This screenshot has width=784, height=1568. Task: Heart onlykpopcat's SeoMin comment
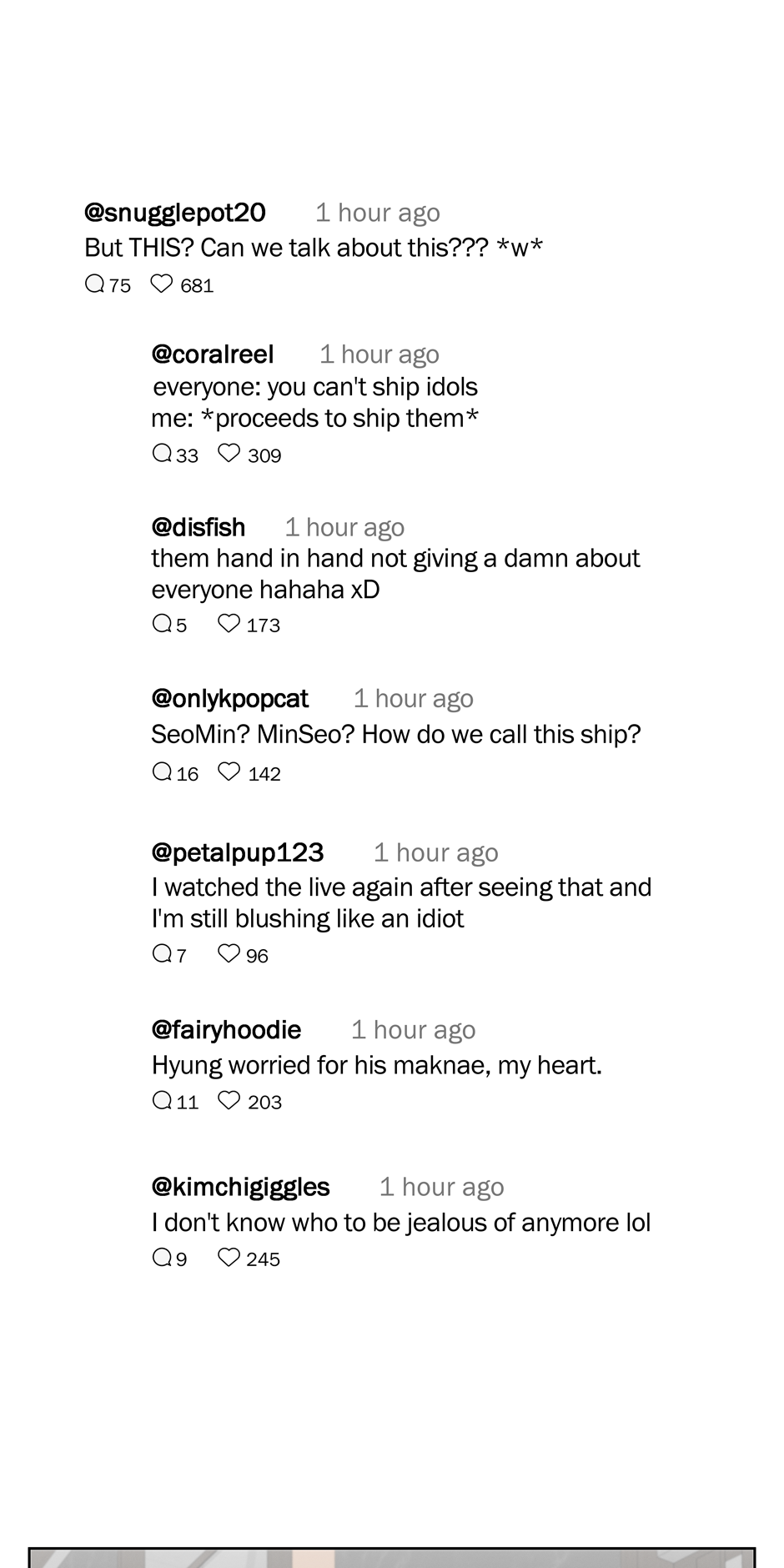[229, 772]
